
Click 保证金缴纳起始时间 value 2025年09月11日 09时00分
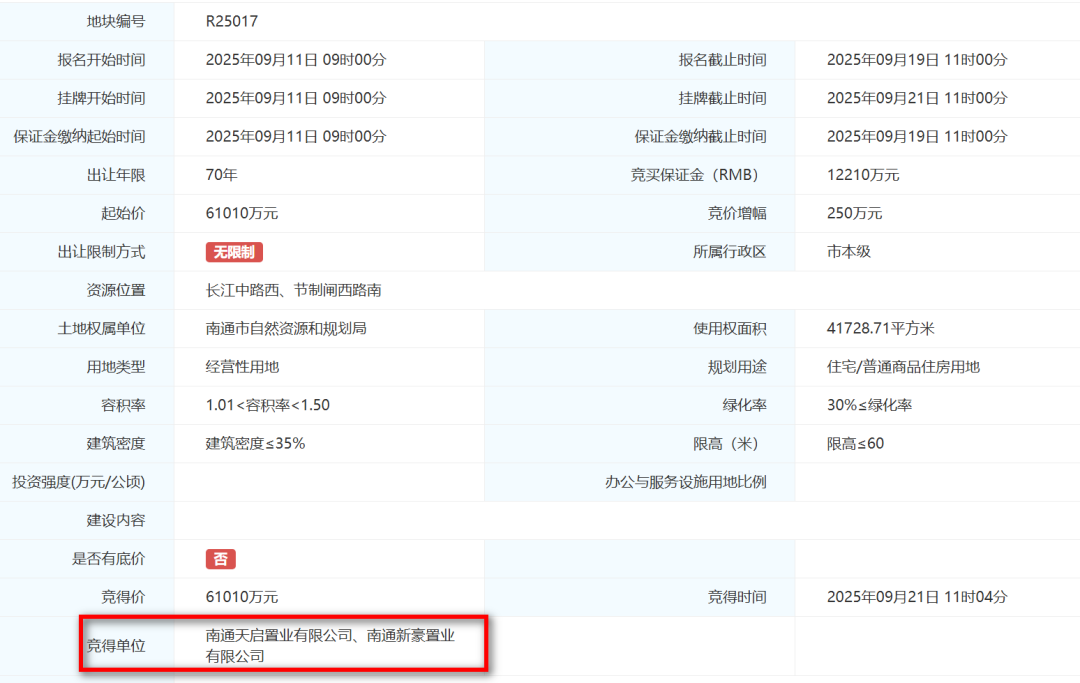[296, 136]
